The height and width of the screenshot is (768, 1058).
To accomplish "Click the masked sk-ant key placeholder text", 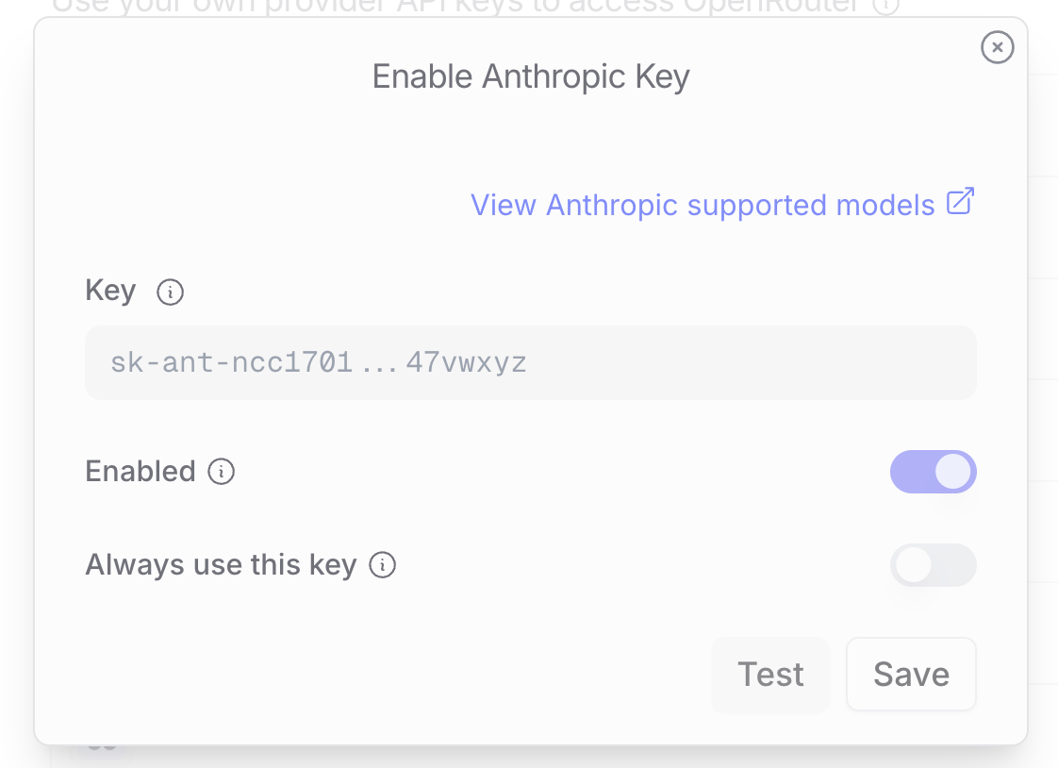I will click(318, 362).
